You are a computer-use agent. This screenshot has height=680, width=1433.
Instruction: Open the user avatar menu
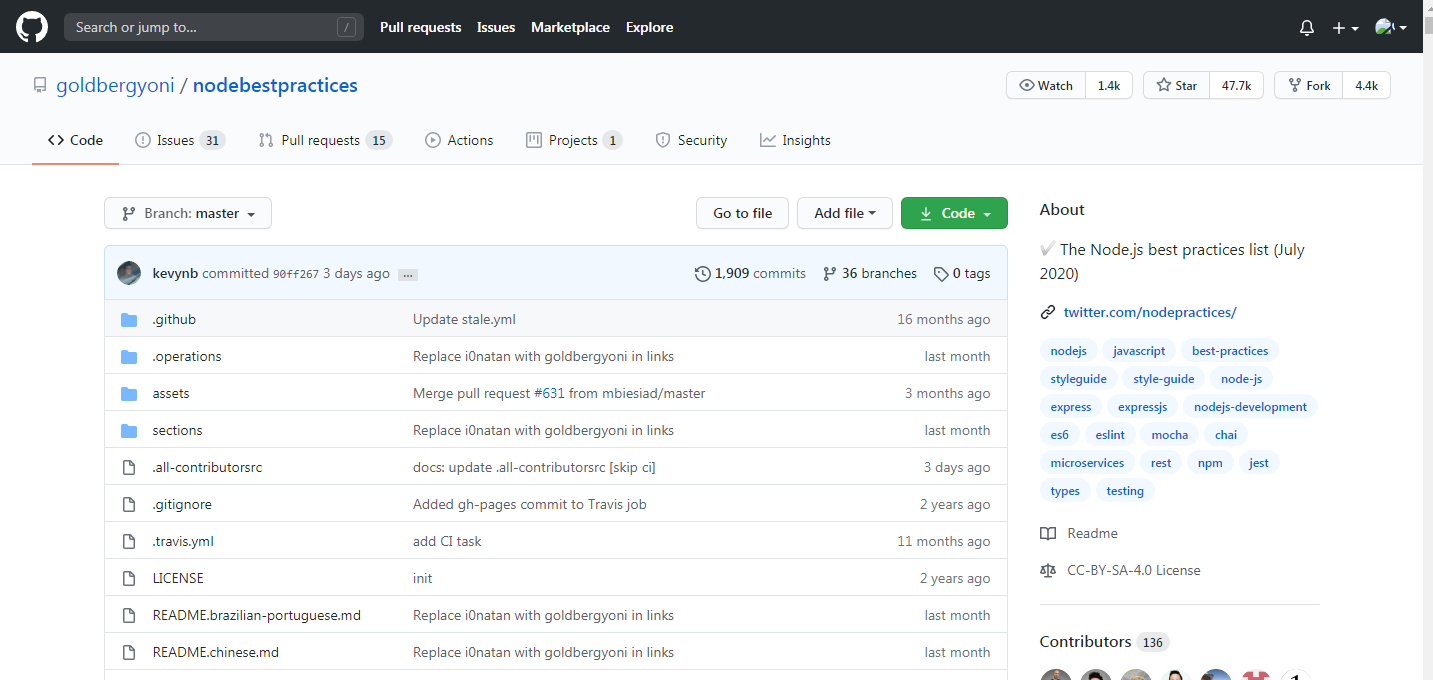pos(1390,28)
